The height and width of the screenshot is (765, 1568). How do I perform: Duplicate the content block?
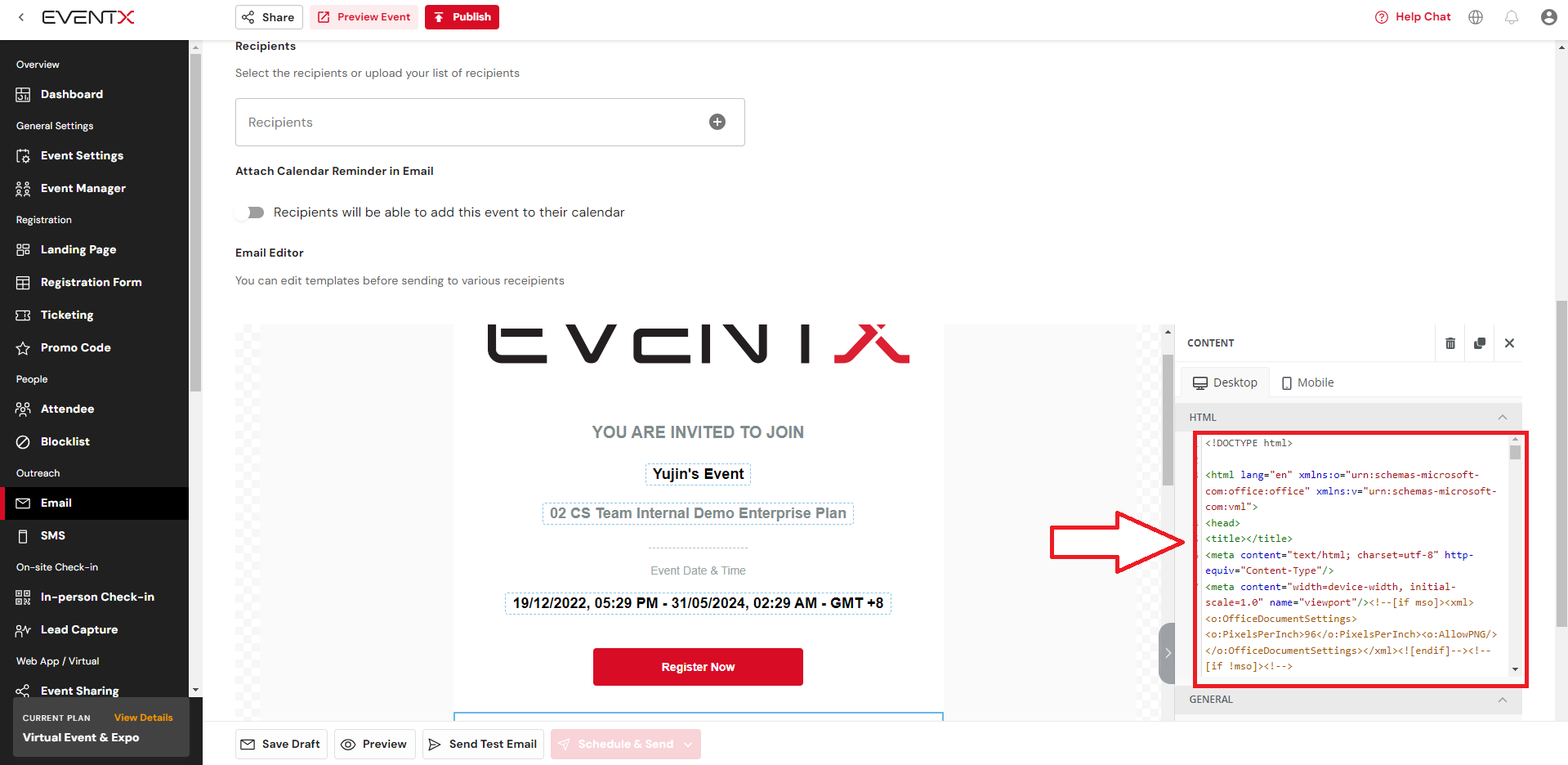1480,343
